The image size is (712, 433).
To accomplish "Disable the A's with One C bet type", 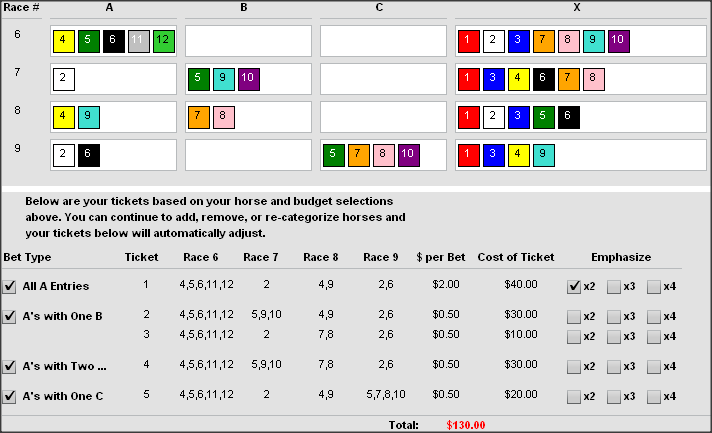I will pos(10,396).
